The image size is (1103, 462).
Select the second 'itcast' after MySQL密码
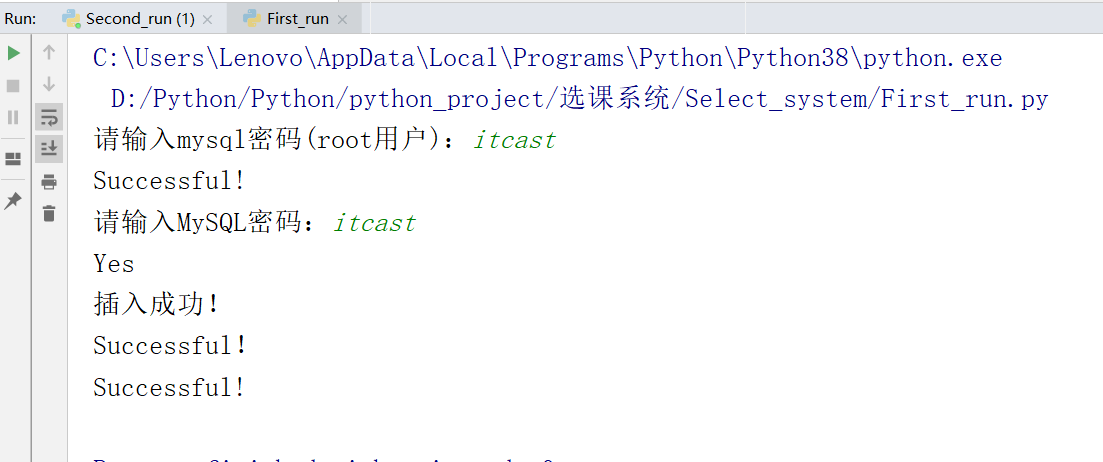click(375, 224)
